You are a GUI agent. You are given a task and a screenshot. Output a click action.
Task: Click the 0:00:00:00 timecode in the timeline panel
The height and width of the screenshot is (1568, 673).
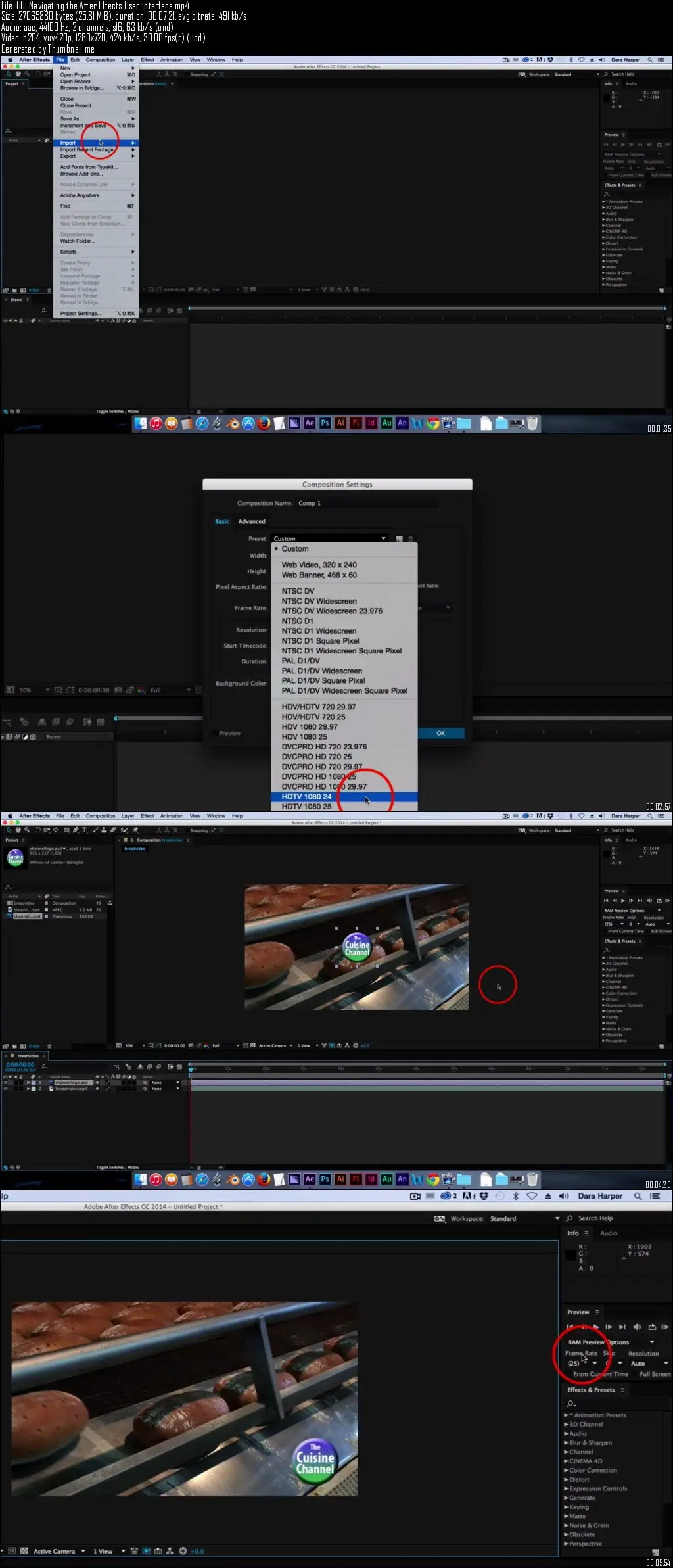(x=20, y=1064)
